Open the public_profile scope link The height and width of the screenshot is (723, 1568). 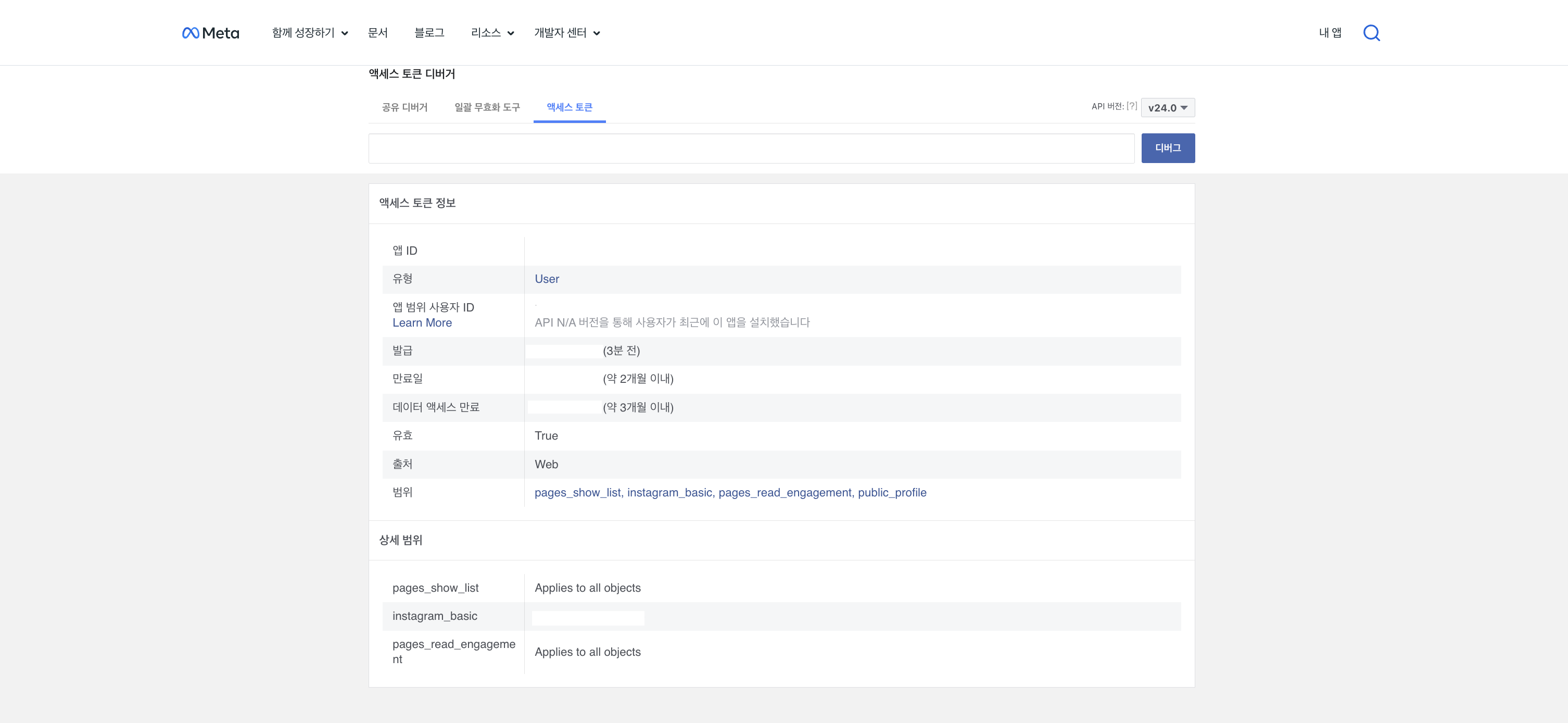892,493
